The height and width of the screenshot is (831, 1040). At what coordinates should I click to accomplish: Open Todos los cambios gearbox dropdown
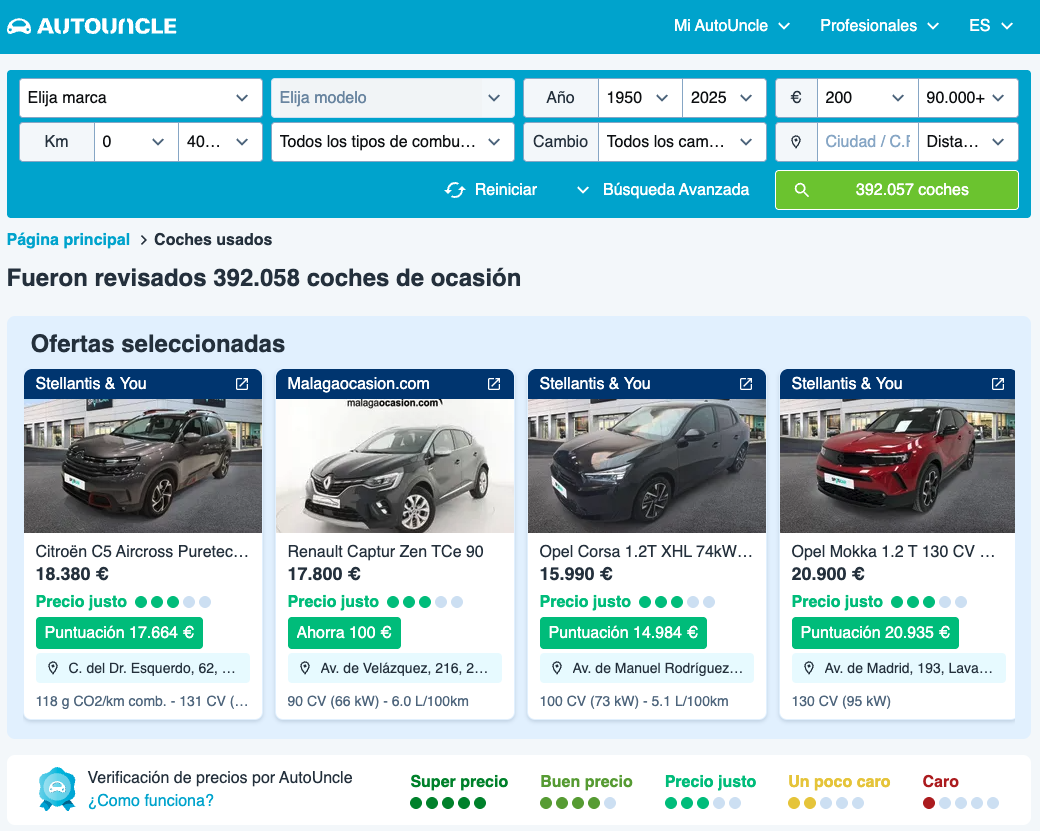click(x=682, y=142)
